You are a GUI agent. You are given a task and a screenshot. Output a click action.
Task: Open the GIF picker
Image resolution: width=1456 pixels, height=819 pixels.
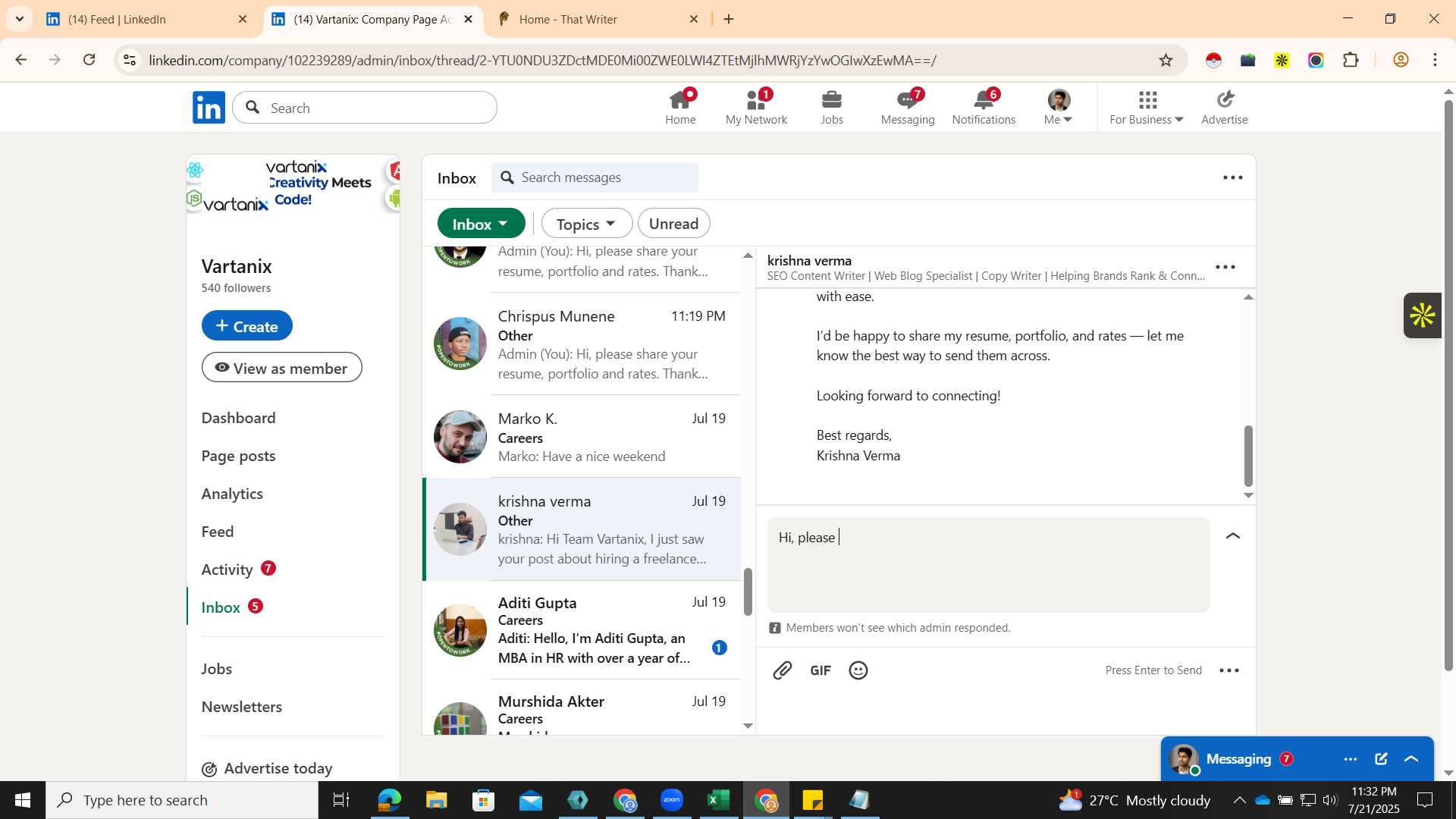821,670
